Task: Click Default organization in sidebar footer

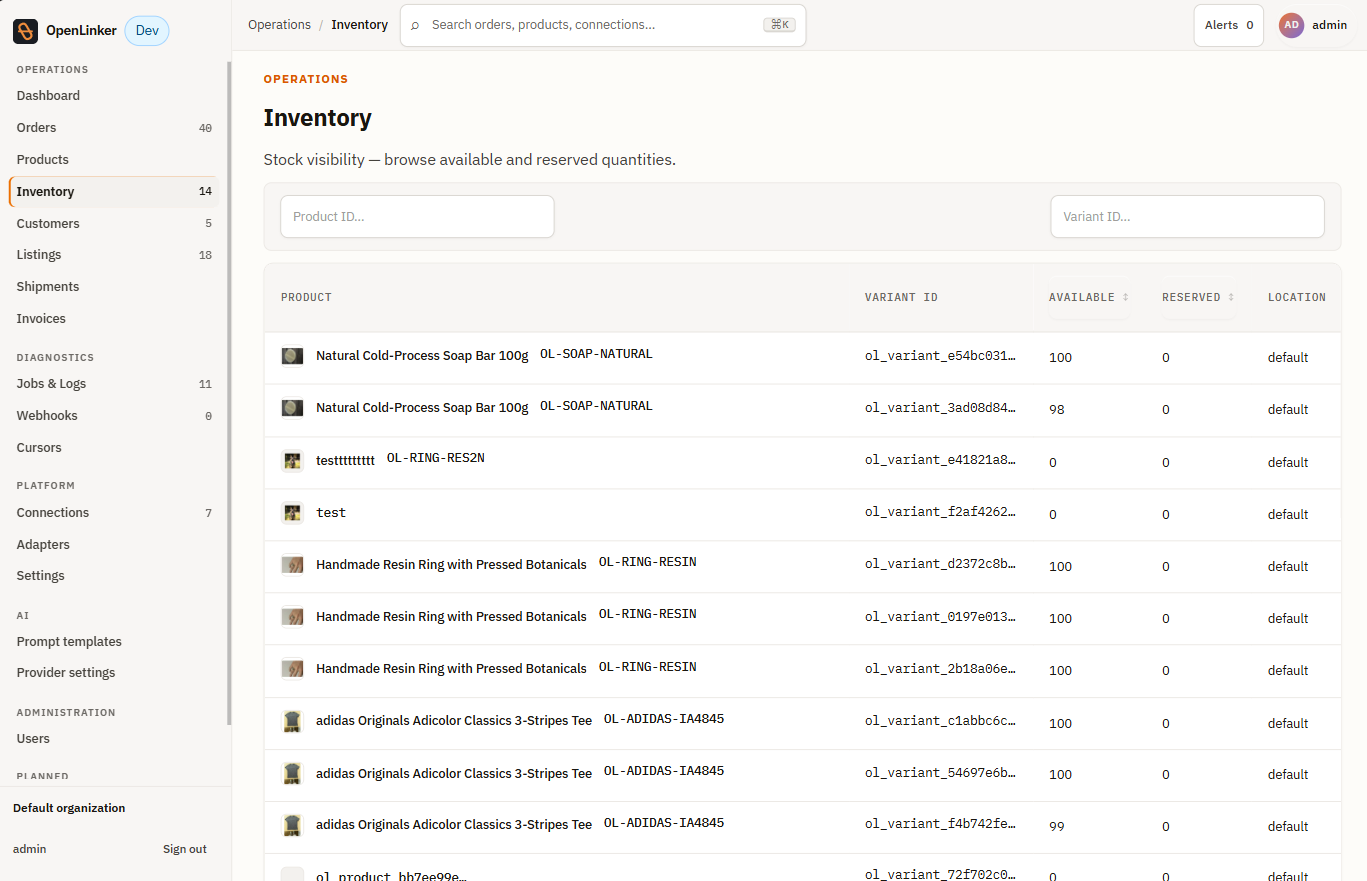Action: click(69, 808)
